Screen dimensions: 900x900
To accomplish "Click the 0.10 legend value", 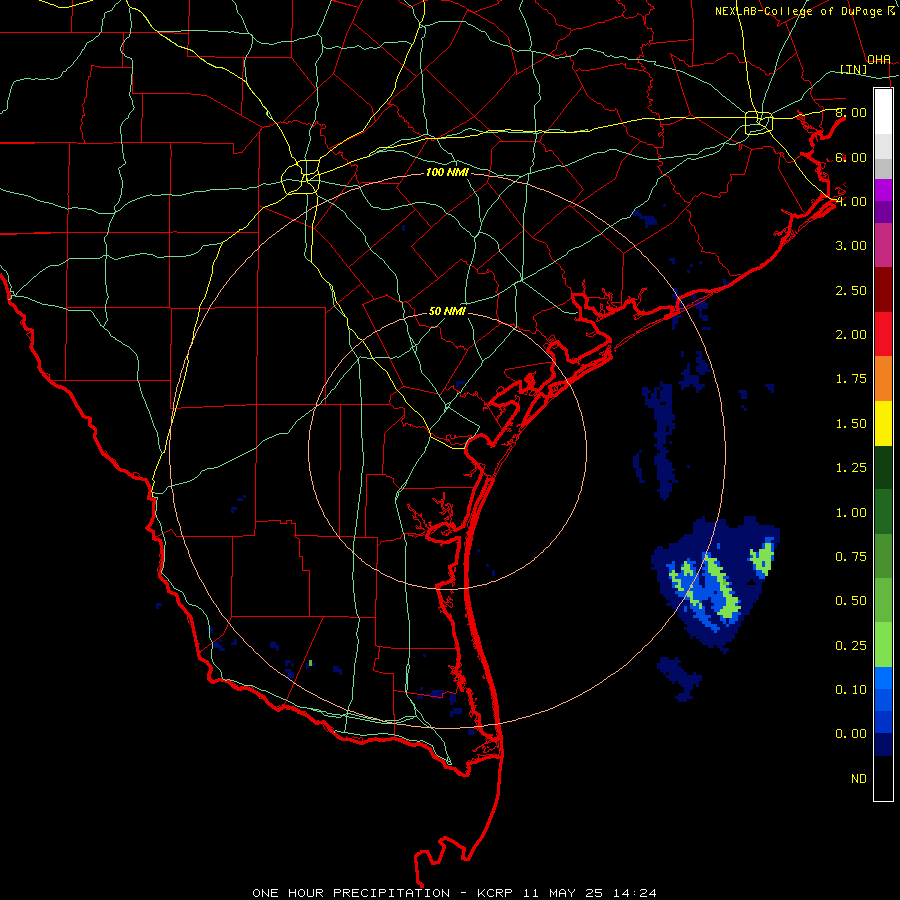I will (851, 690).
